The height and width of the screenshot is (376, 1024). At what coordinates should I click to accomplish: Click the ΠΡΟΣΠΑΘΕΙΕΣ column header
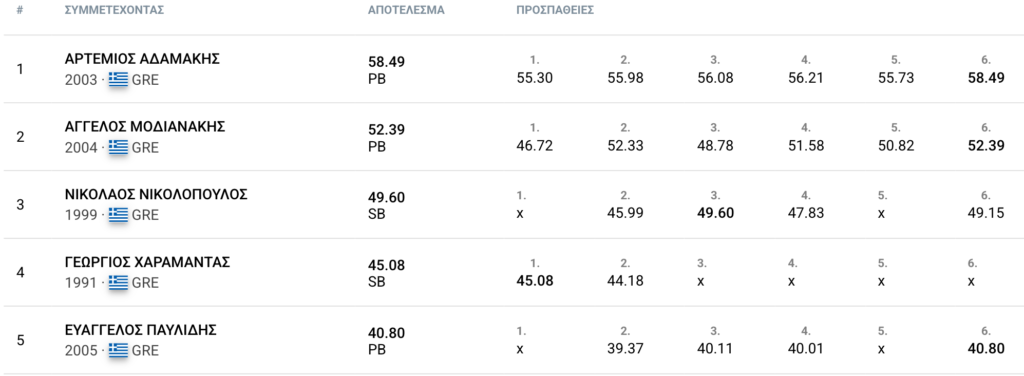(554, 10)
